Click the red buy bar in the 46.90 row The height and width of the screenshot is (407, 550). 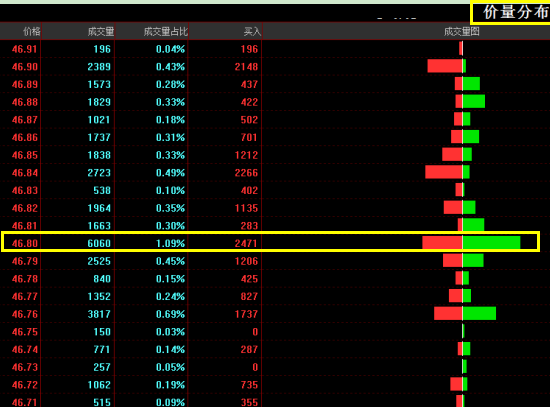point(445,66)
